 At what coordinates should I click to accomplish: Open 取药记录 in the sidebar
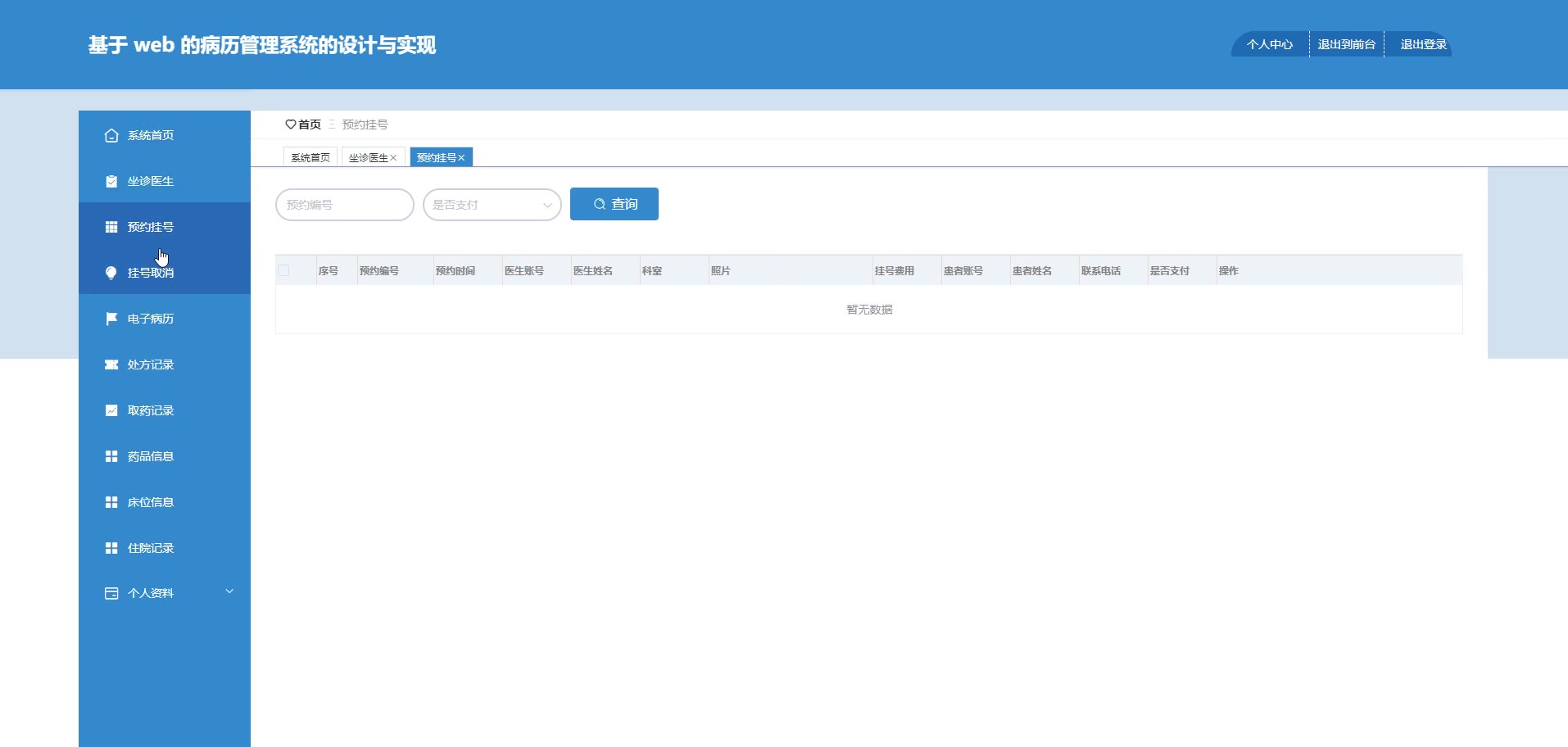tap(165, 410)
